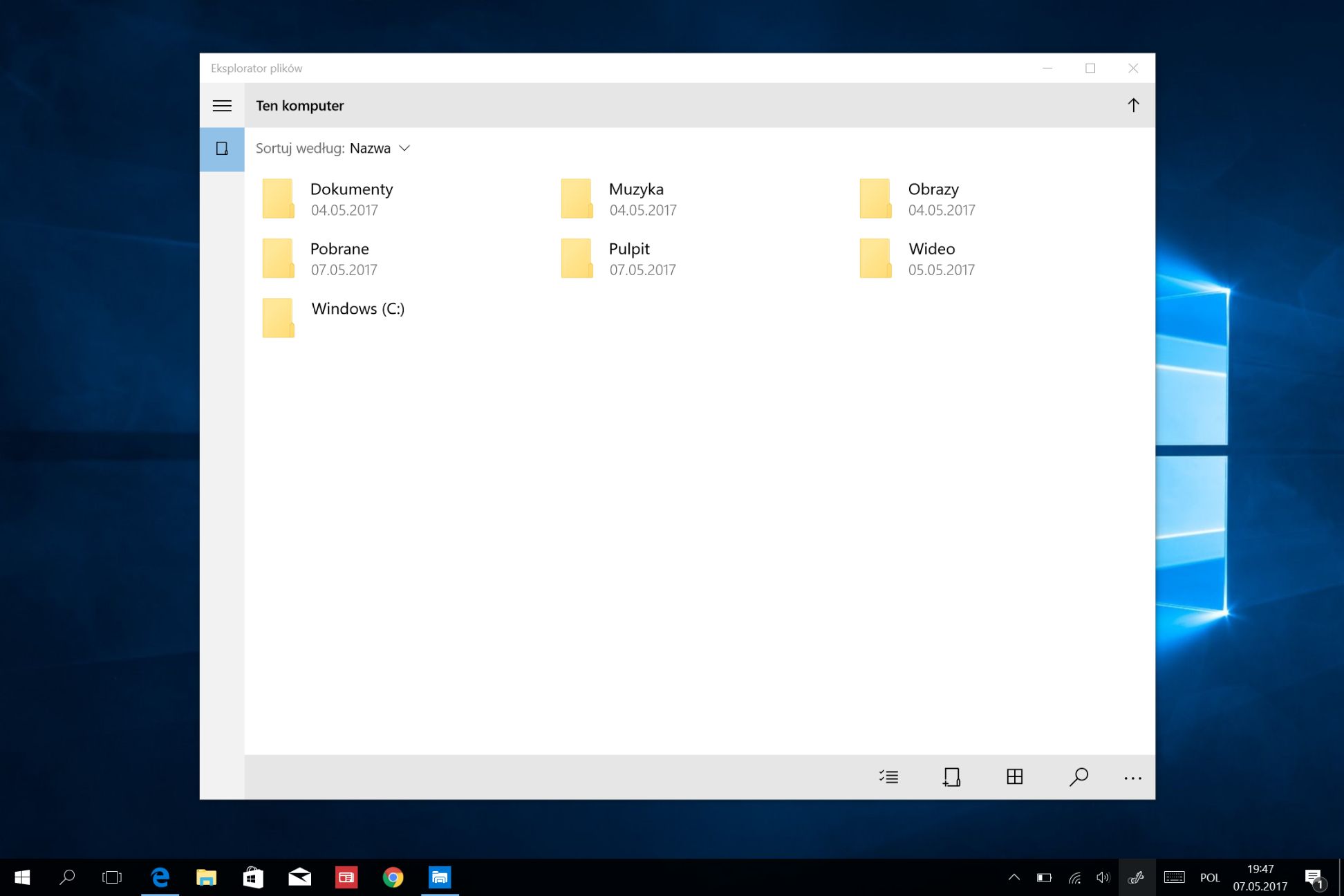
Task: Select the device icon in left sidebar
Action: pos(222,149)
